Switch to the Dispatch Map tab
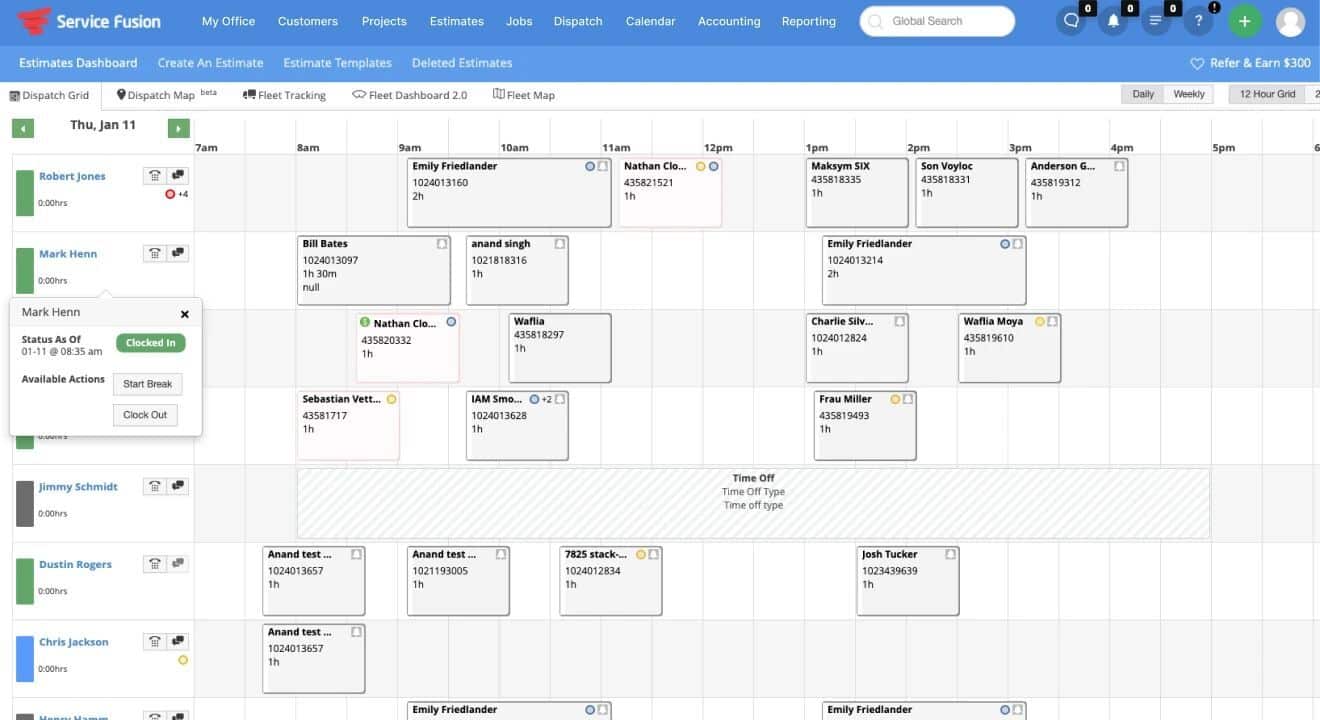Viewport: 1320px width, 720px height. point(160,94)
